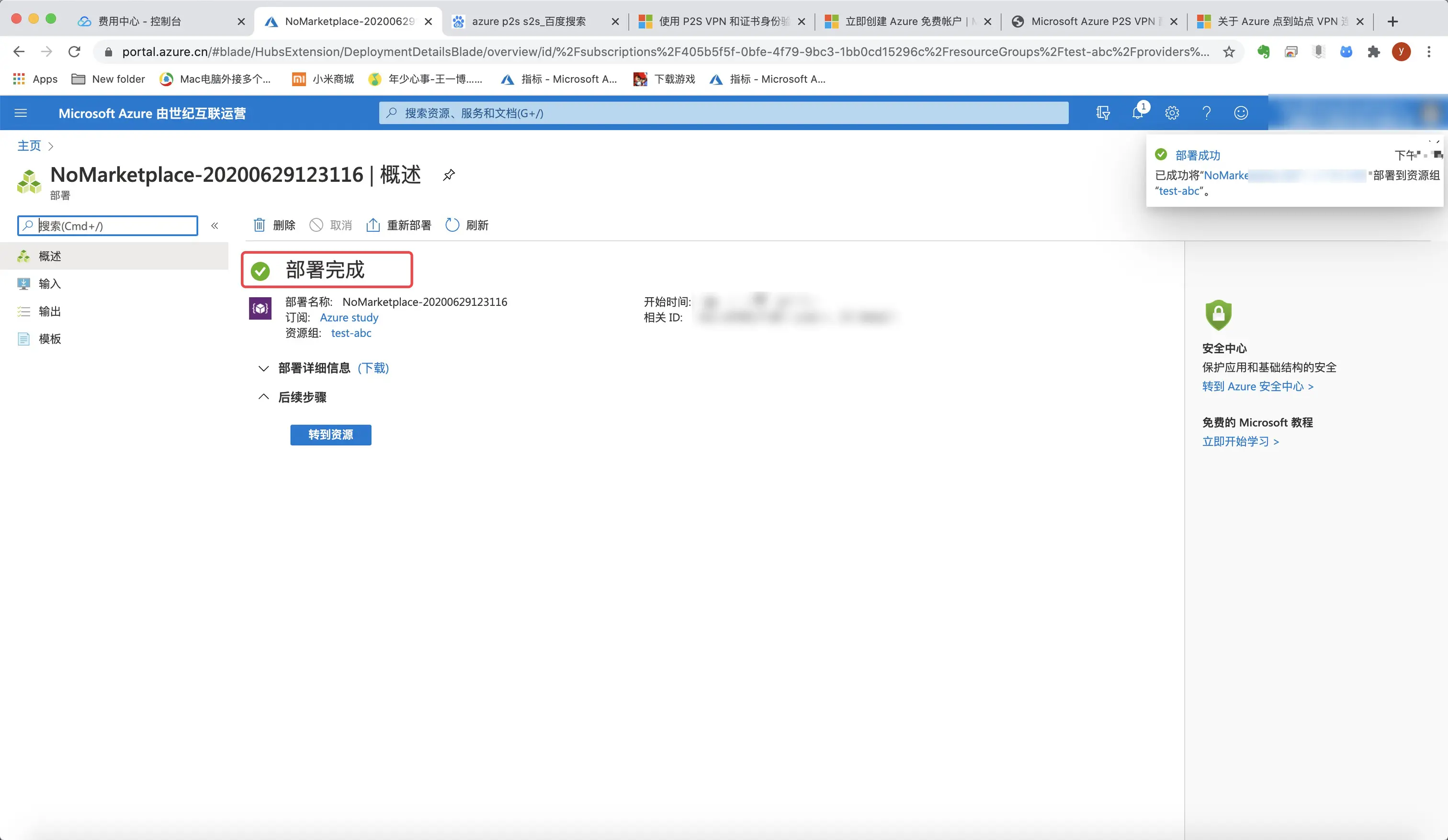1448x840 pixels.
Task: Open the notifications bell icon
Action: pyautogui.click(x=1137, y=112)
